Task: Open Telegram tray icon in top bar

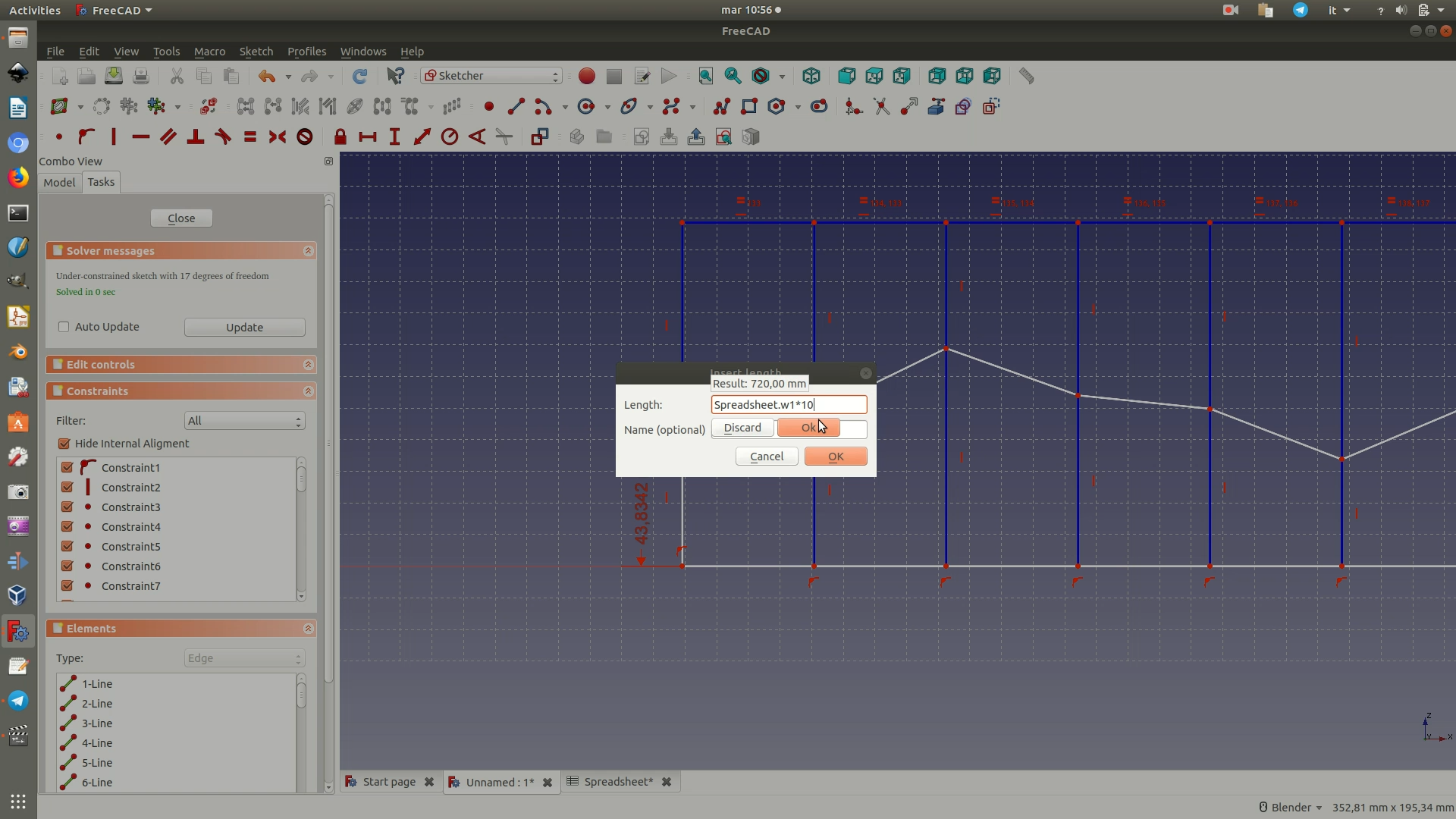Action: pos(1300,10)
